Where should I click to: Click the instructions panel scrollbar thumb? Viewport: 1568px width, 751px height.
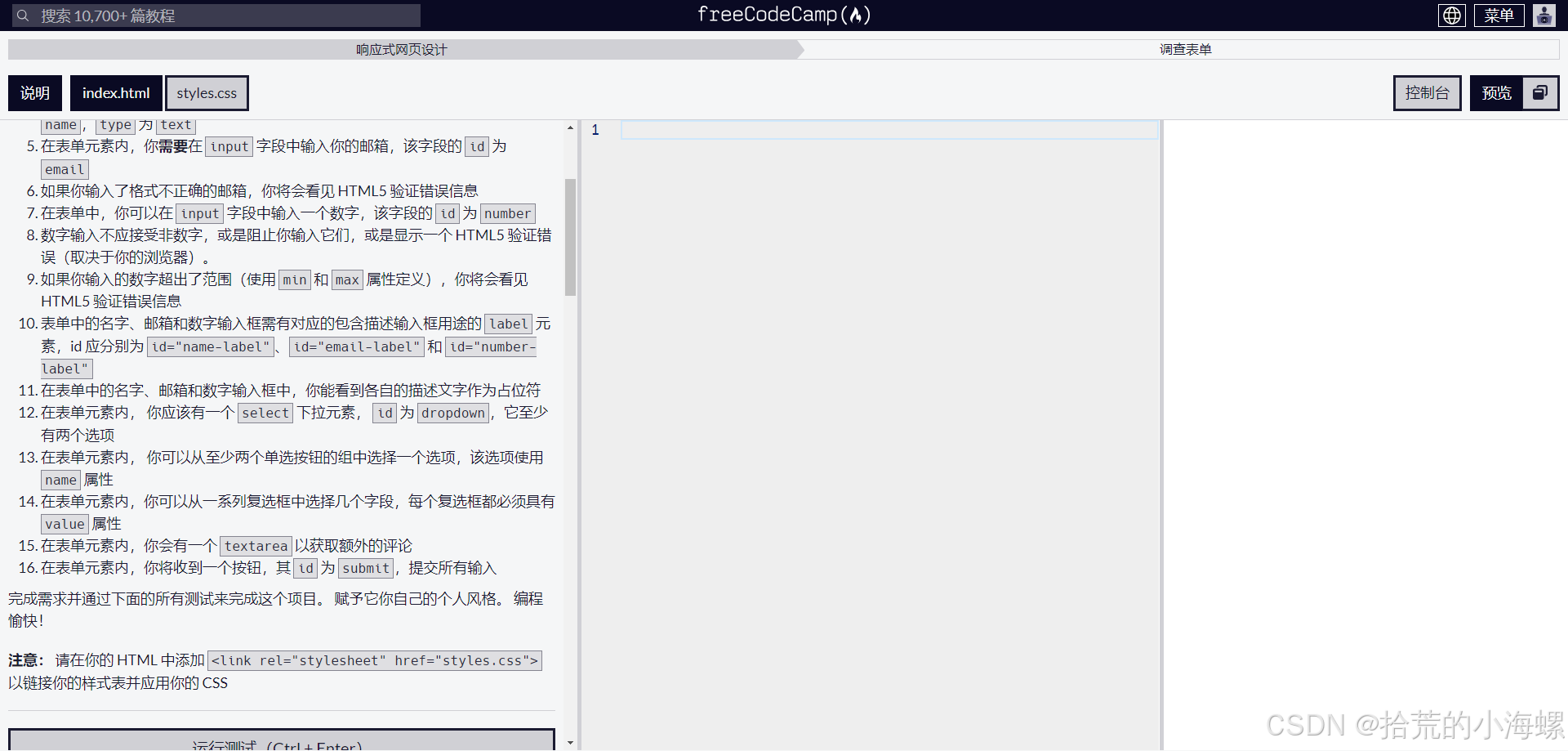pyautogui.click(x=570, y=237)
